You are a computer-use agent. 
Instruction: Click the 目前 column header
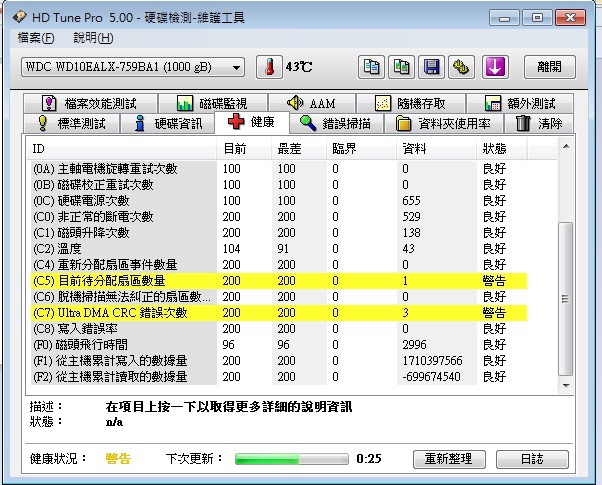(243, 149)
